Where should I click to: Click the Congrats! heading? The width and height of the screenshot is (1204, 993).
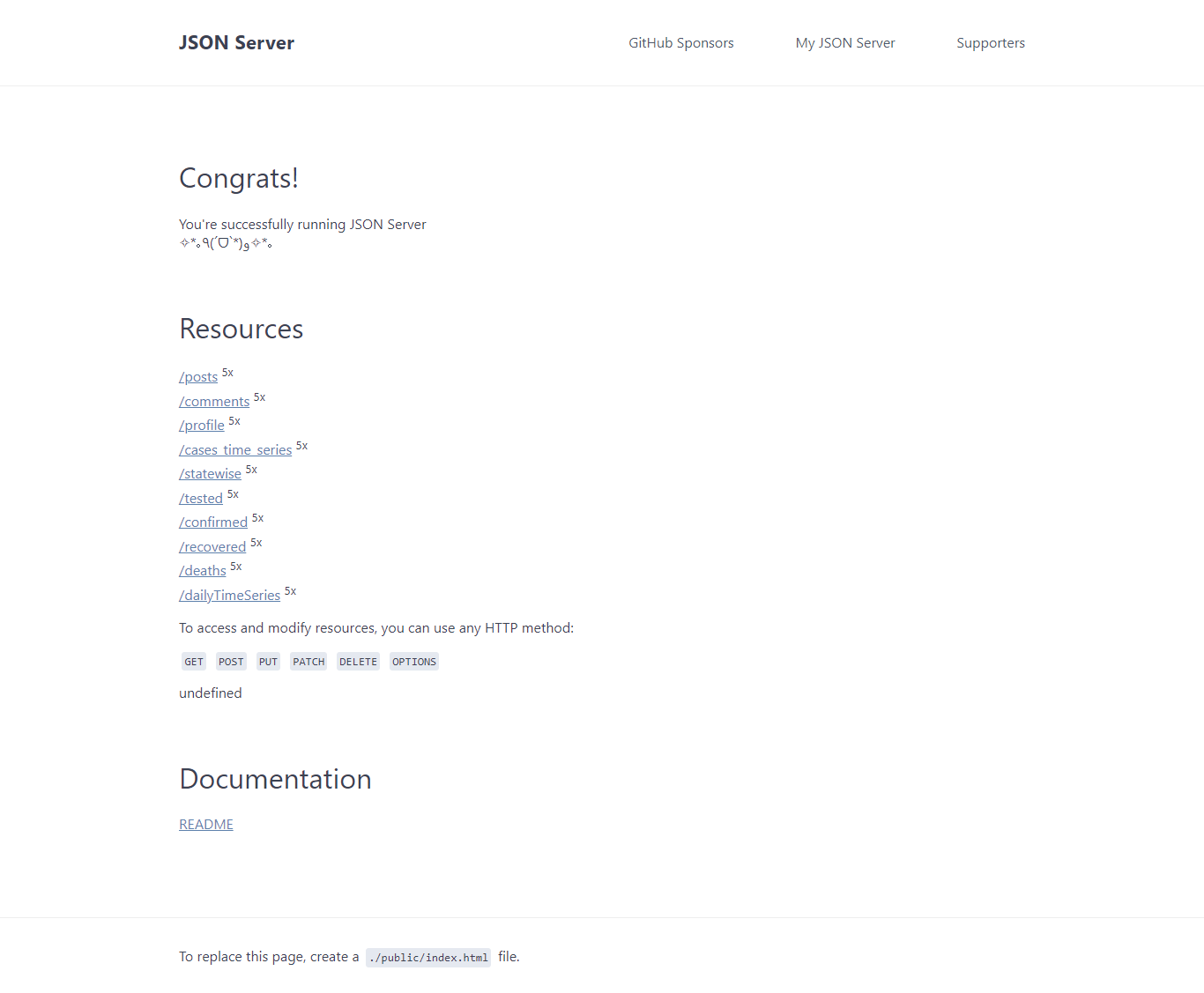click(x=239, y=178)
